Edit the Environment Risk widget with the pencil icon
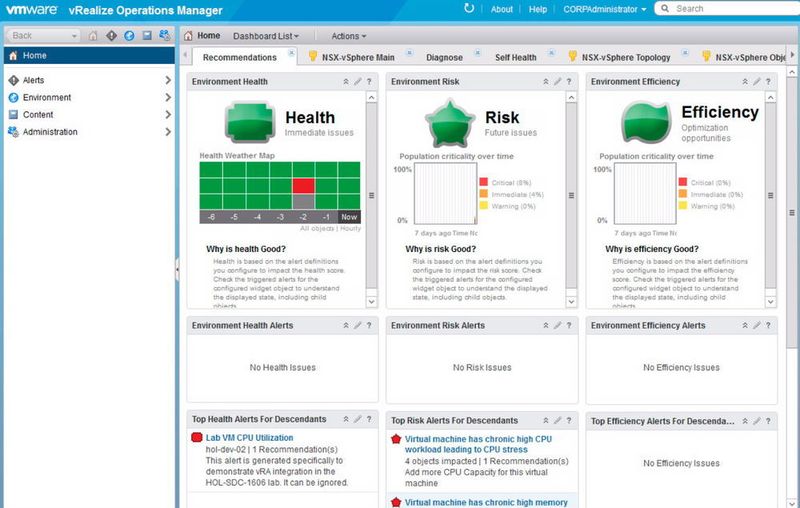Image resolution: width=800 pixels, height=508 pixels. 558,82
